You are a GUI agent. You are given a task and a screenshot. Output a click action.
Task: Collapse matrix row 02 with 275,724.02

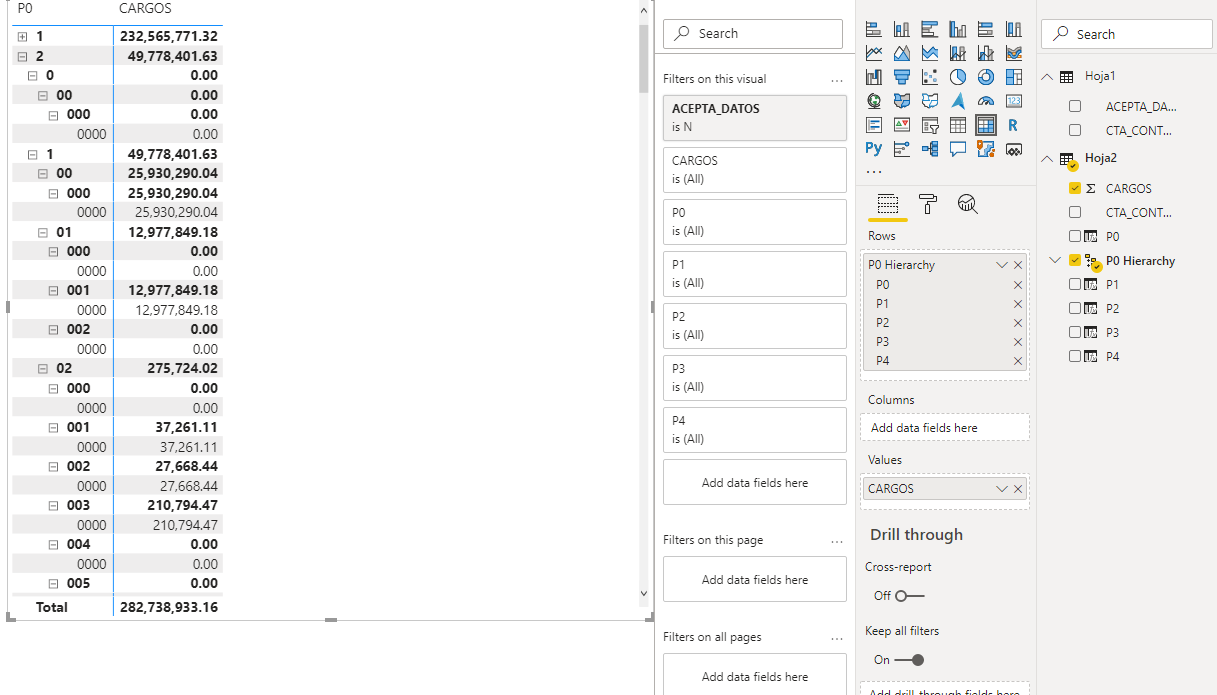click(x=43, y=368)
